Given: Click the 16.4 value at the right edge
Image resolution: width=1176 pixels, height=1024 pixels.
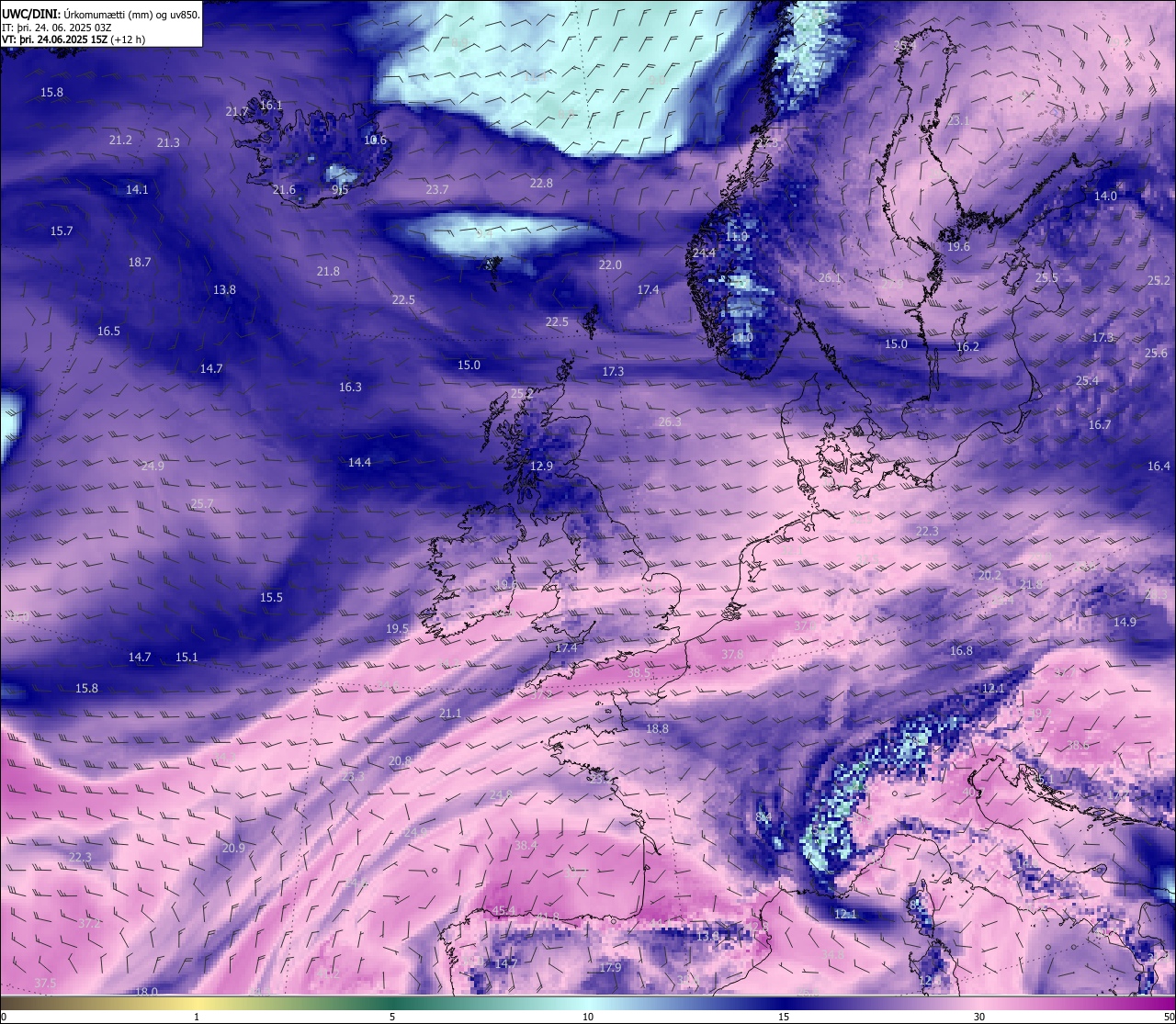Looking at the screenshot, I should (x=1159, y=467).
